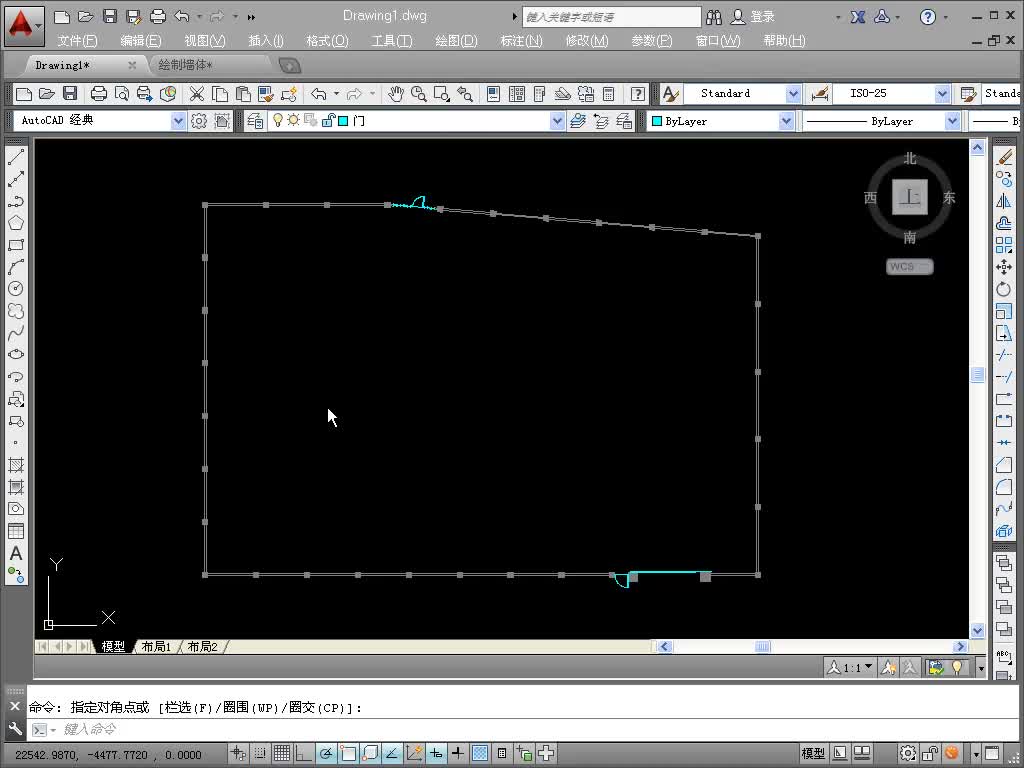Open the layer list dropdown showing 门
Viewport: 1024px width, 768px height.
(557, 121)
